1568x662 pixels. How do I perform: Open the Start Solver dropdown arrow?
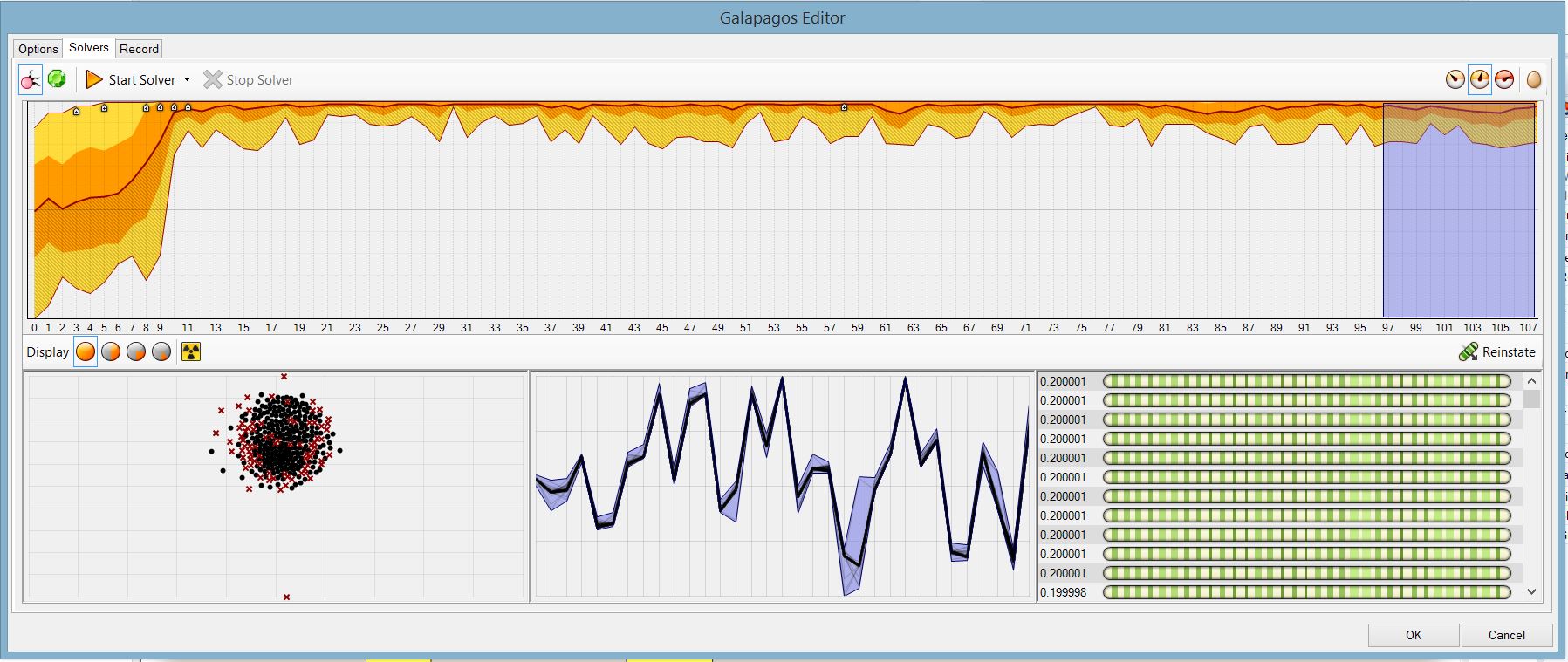pyautogui.click(x=187, y=80)
